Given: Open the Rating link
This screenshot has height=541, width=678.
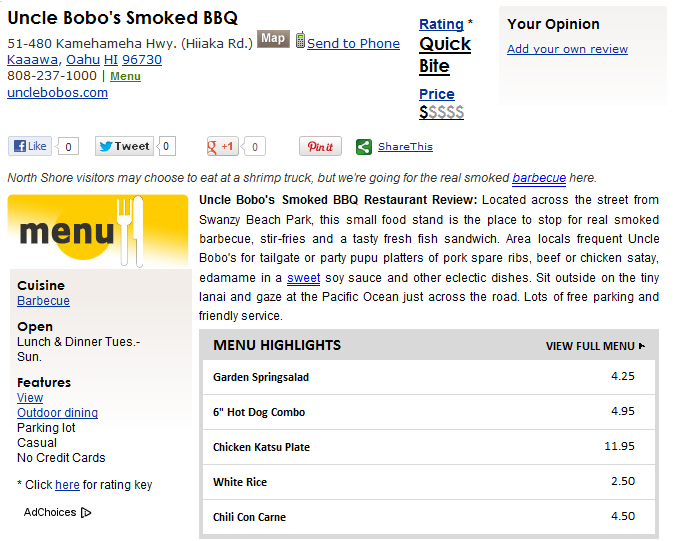Looking at the screenshot, I should 441,24.
